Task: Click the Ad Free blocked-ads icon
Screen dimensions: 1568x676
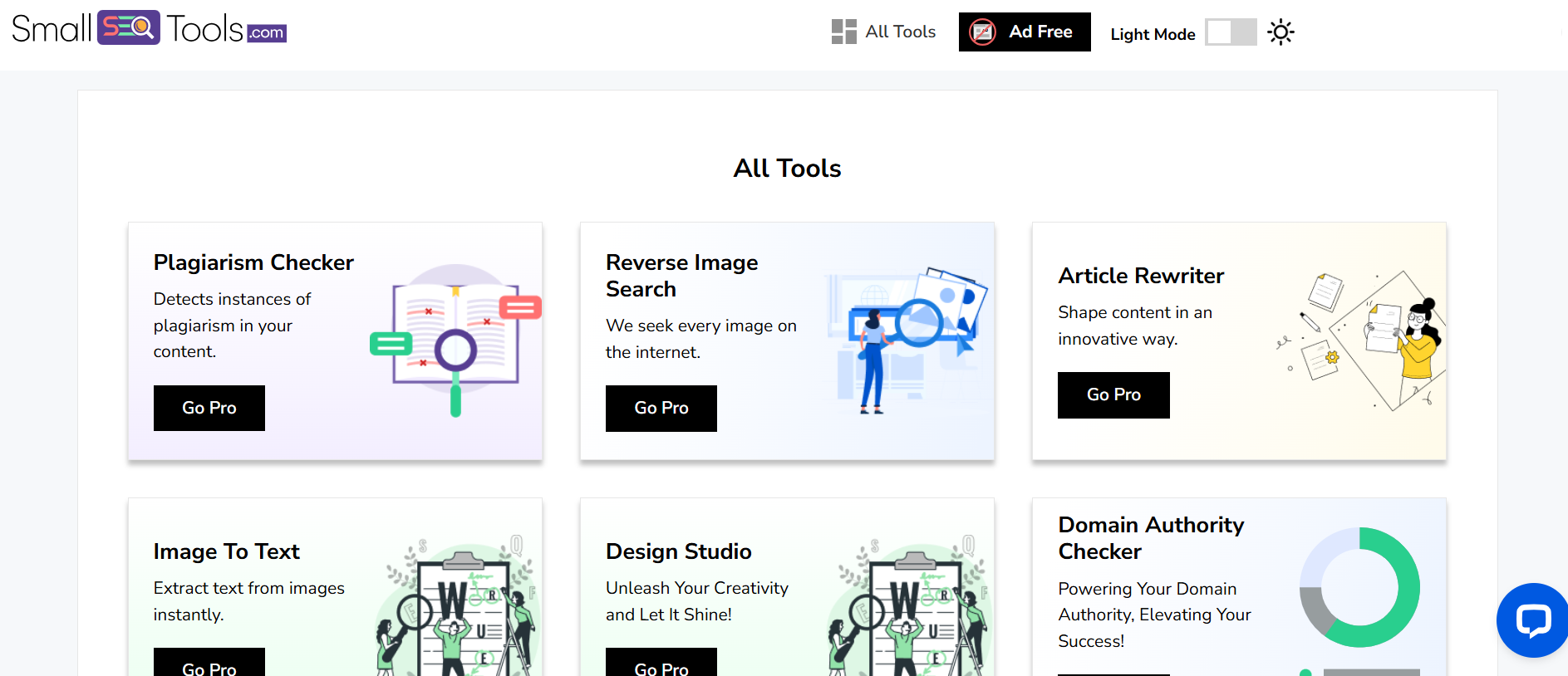Action: tap(983, 32)
